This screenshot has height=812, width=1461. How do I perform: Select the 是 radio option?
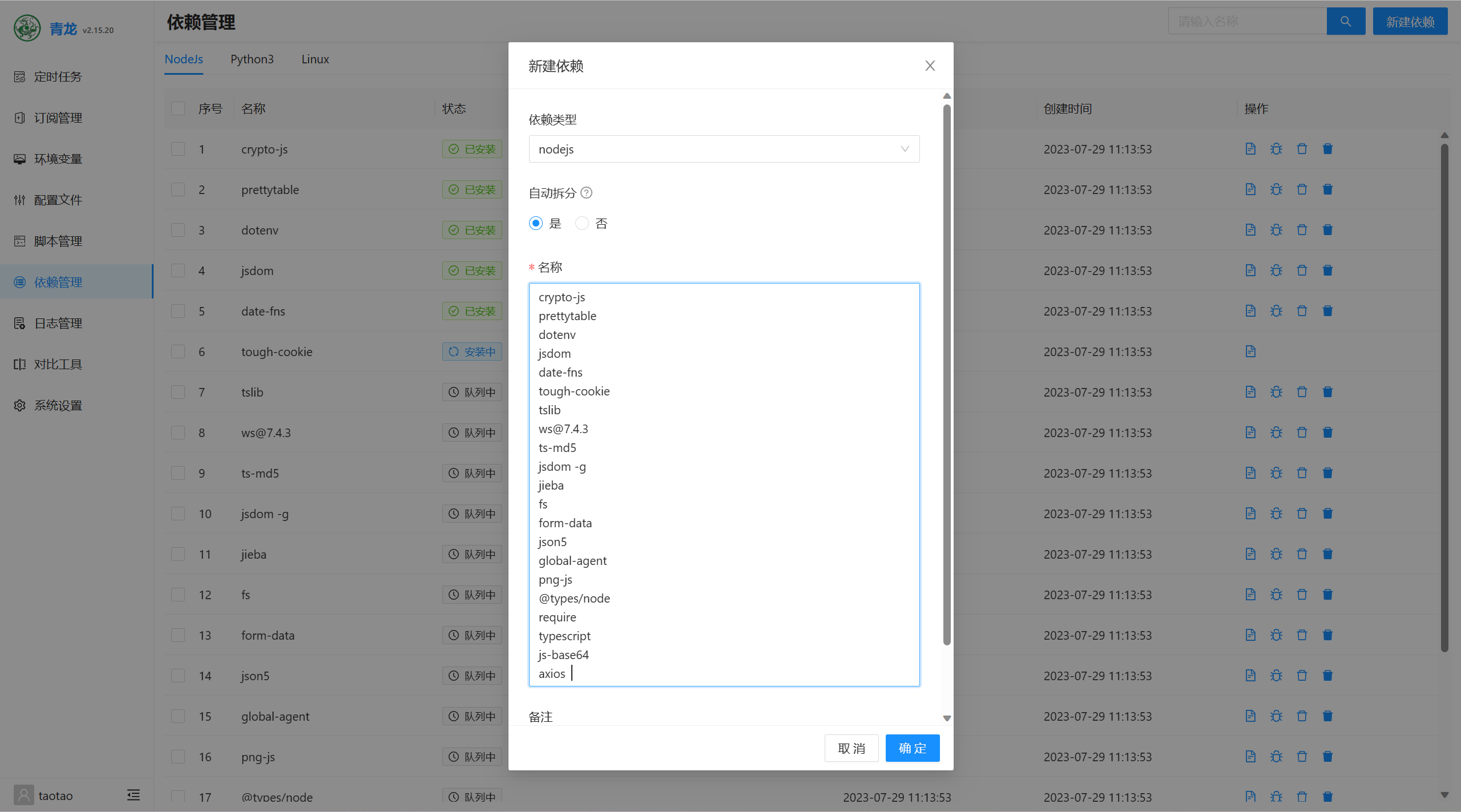(x=535, y=223)
